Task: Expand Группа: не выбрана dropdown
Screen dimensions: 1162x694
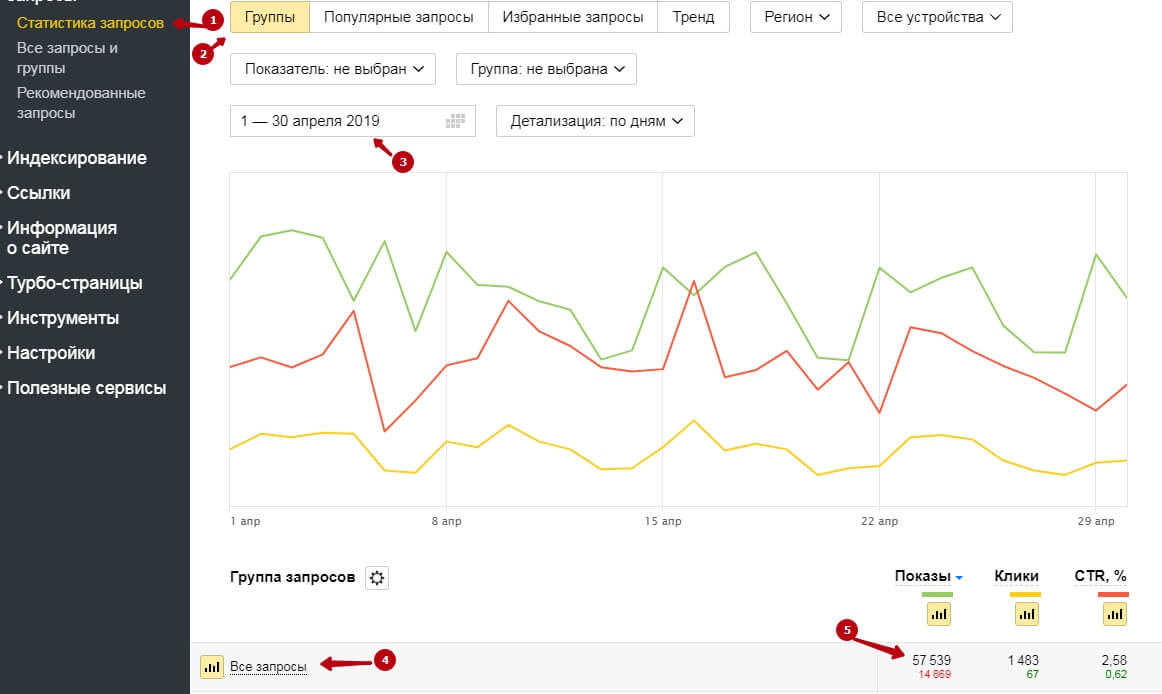Action: pyautogui.click(x=546, y=69)
